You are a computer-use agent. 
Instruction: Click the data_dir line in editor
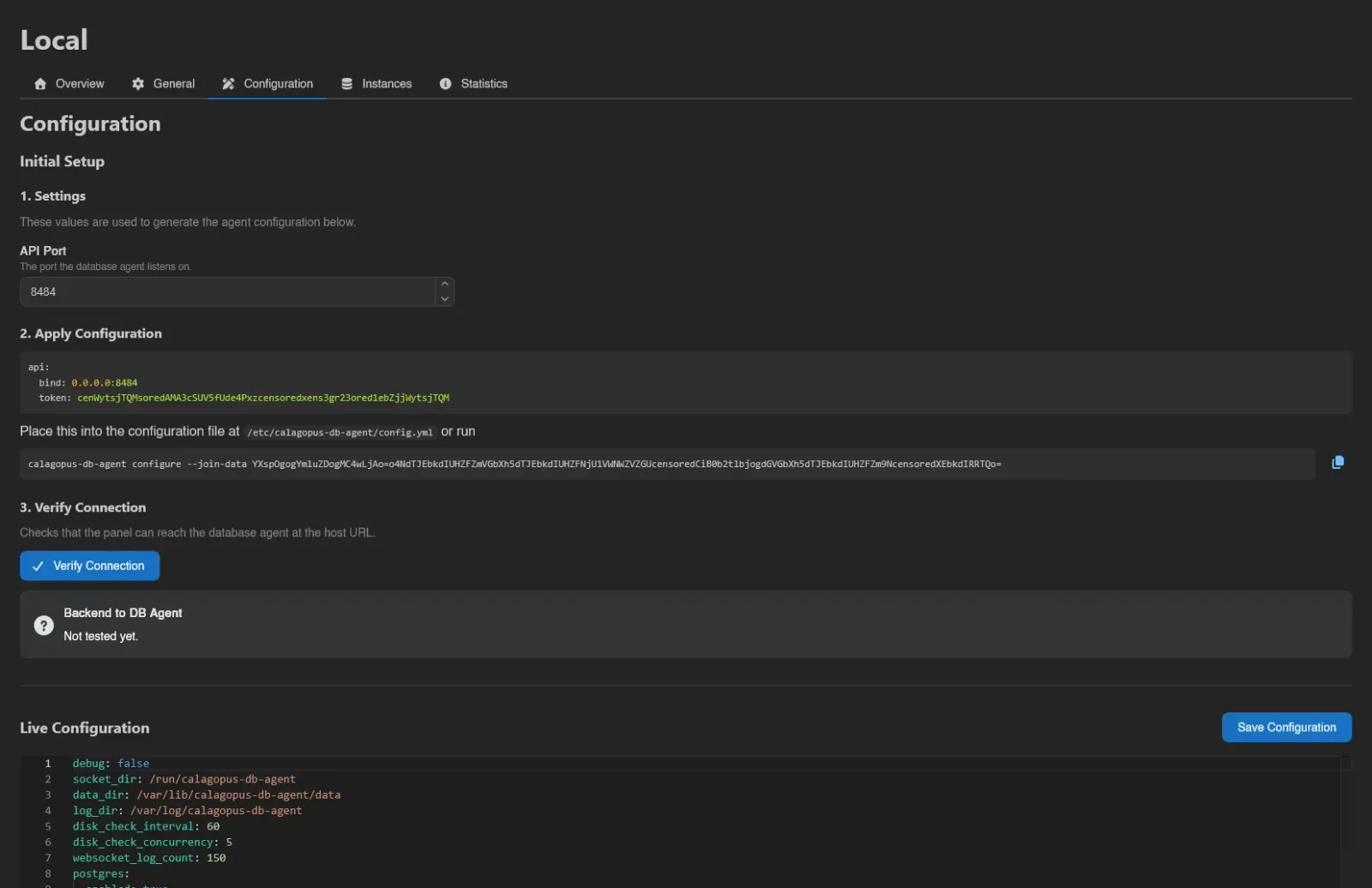(x=207, y=795)
